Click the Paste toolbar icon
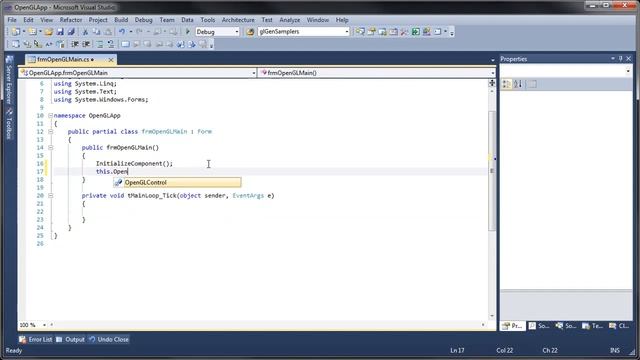 (108, 32)
